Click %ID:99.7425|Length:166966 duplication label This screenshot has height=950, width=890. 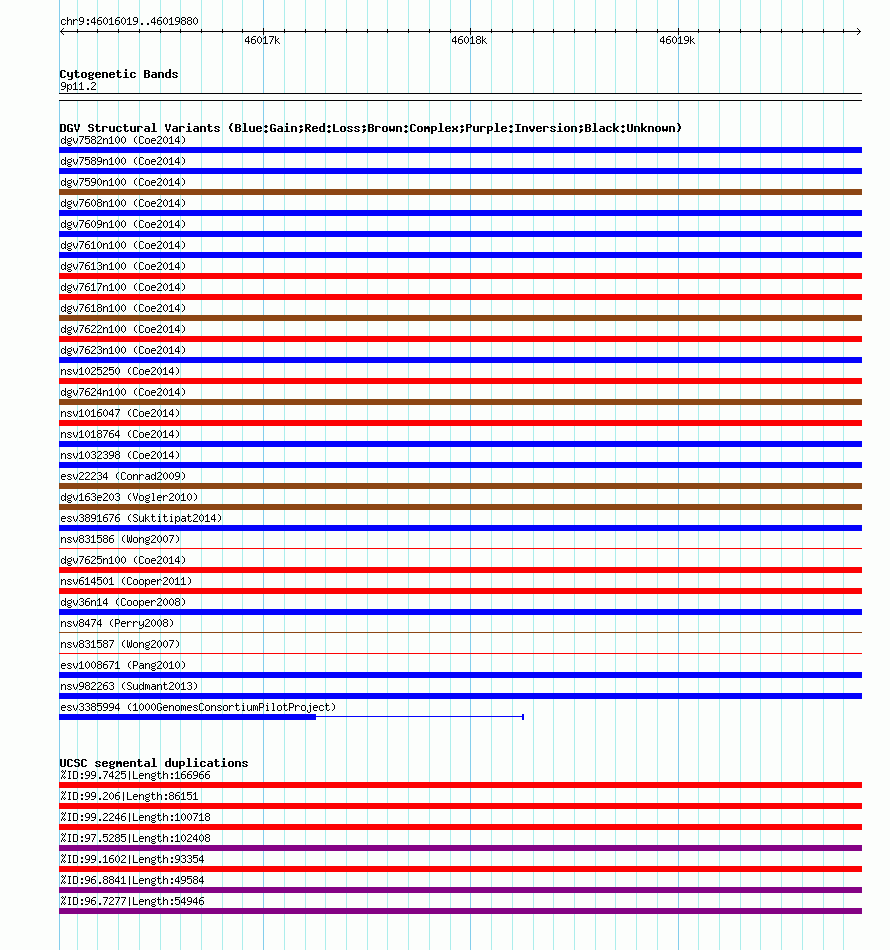(x=135, y=776)
